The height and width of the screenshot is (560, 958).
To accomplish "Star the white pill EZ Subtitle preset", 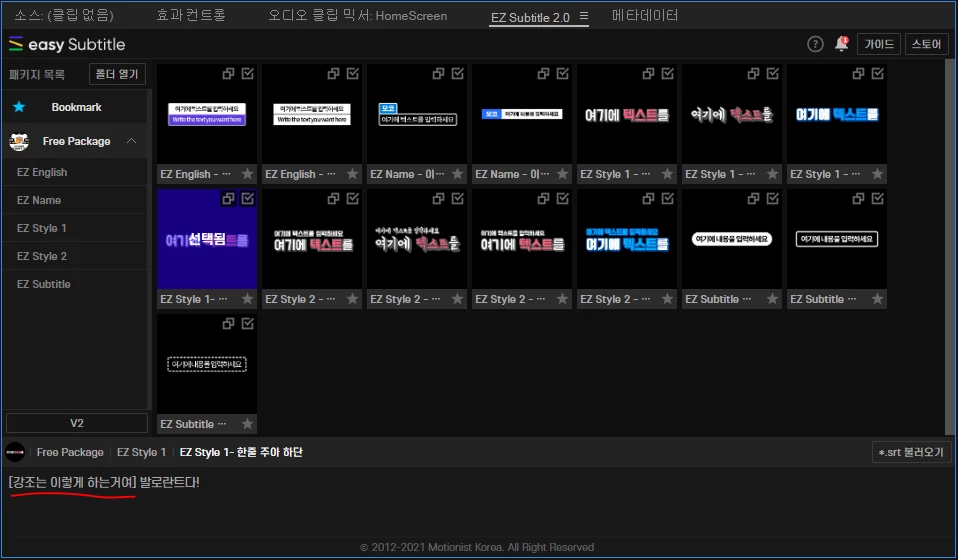I will [x=772, y=299].
